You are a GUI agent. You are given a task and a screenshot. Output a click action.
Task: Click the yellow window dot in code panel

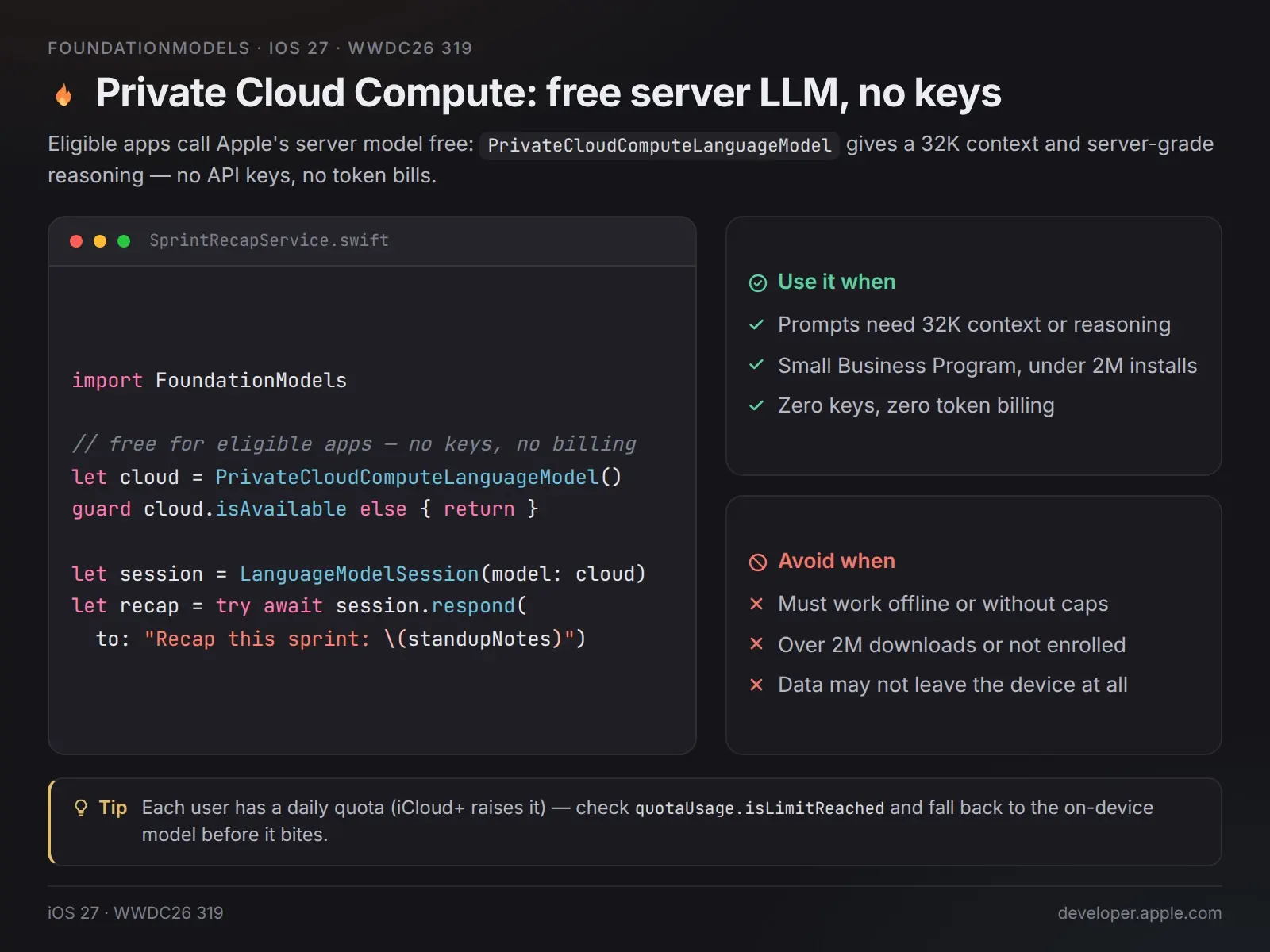[100, 241]
